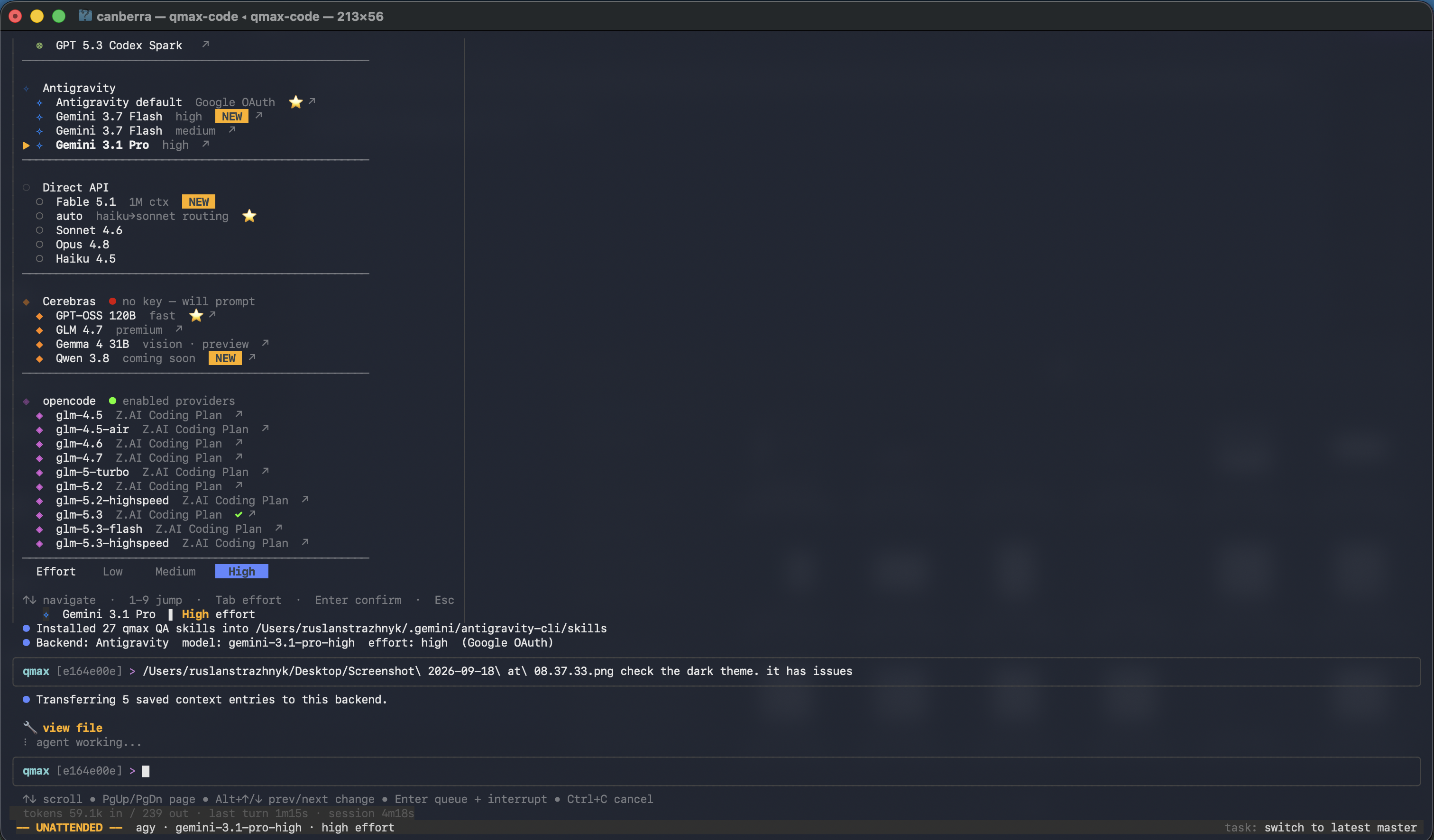Open the arrow link beside glm-5-turbo
This screenshot has height=840, width=1434.
click(265, 471)
